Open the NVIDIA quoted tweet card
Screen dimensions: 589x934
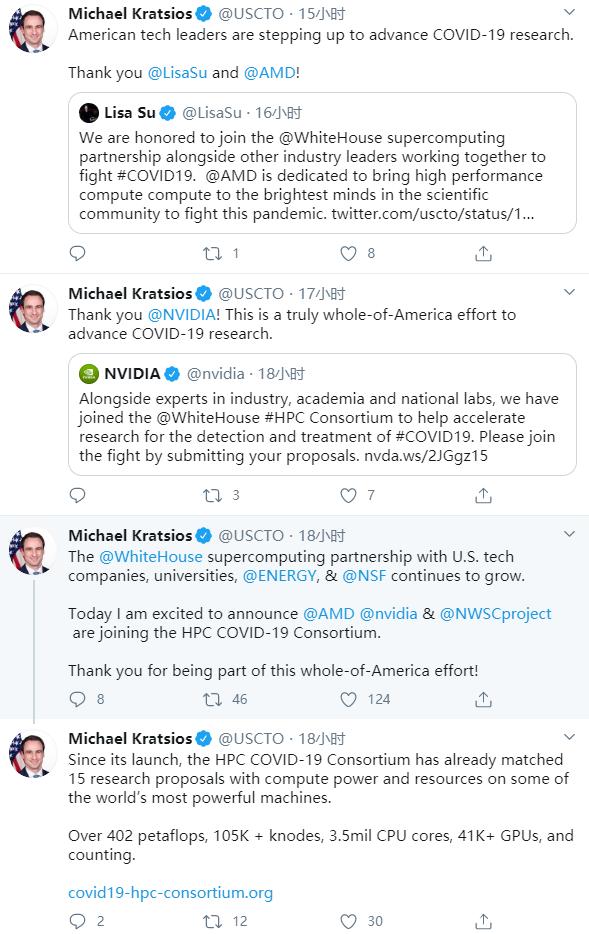coord(322,415)
